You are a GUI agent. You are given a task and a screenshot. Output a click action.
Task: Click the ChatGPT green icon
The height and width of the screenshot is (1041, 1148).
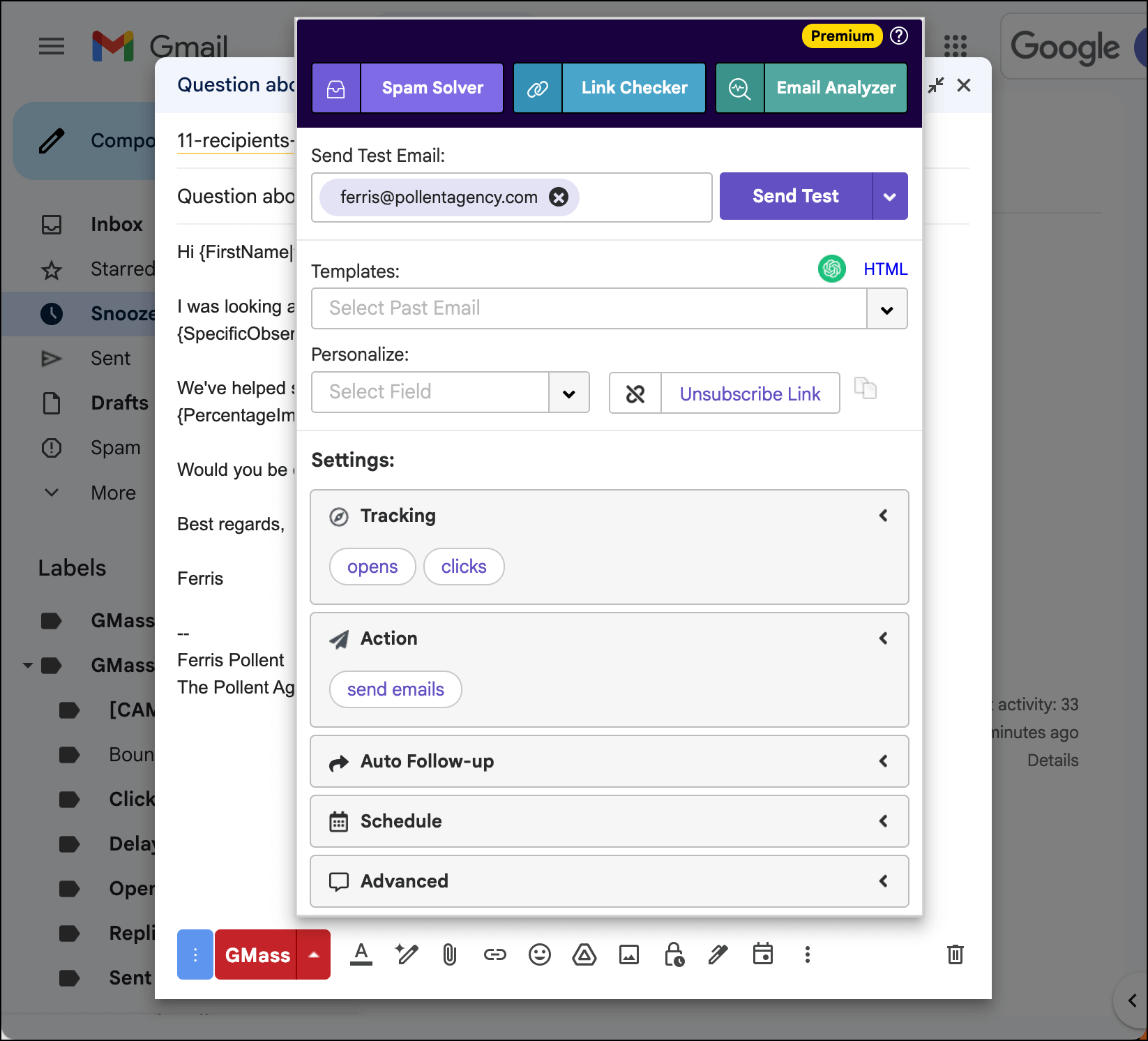pos(832,269)
